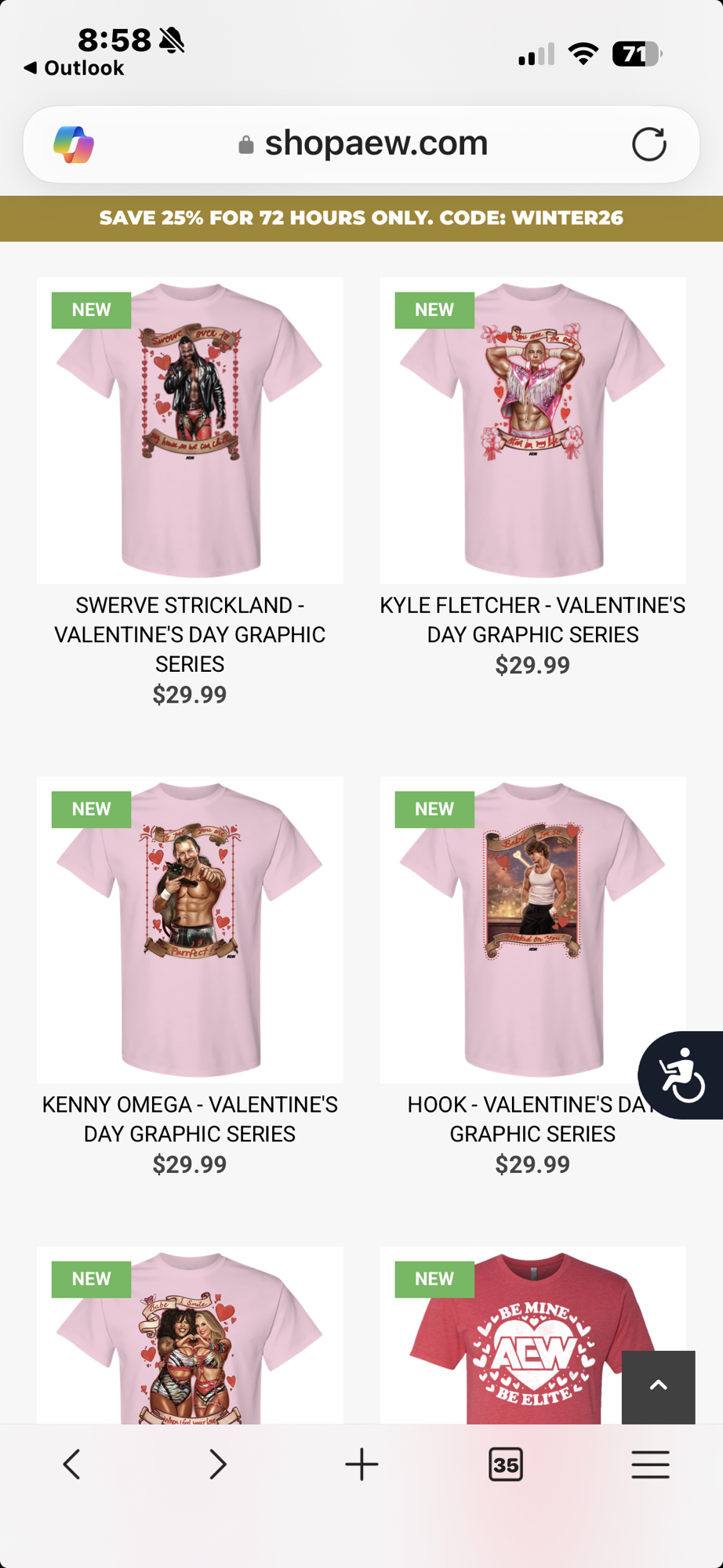Tap Swerve Strickland Valentine's Day title link

(x=190, y=634)
